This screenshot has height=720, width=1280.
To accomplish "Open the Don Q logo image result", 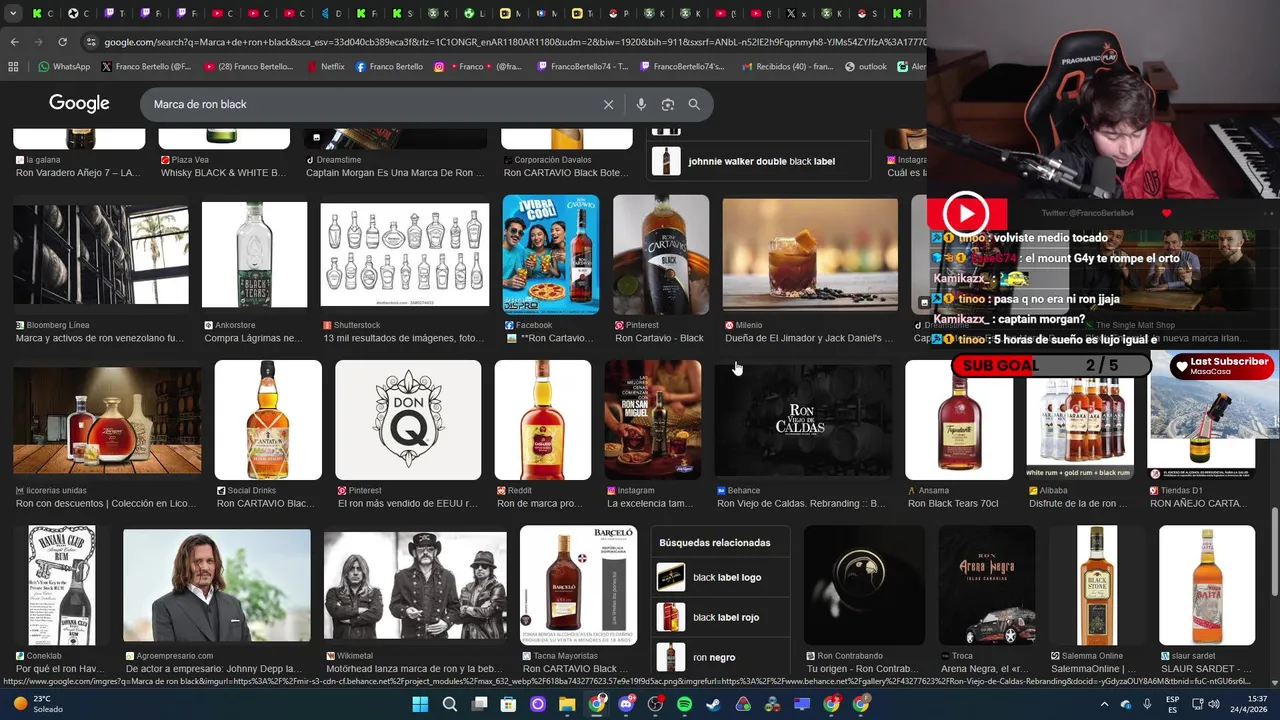I will click(x=408, y=420).
